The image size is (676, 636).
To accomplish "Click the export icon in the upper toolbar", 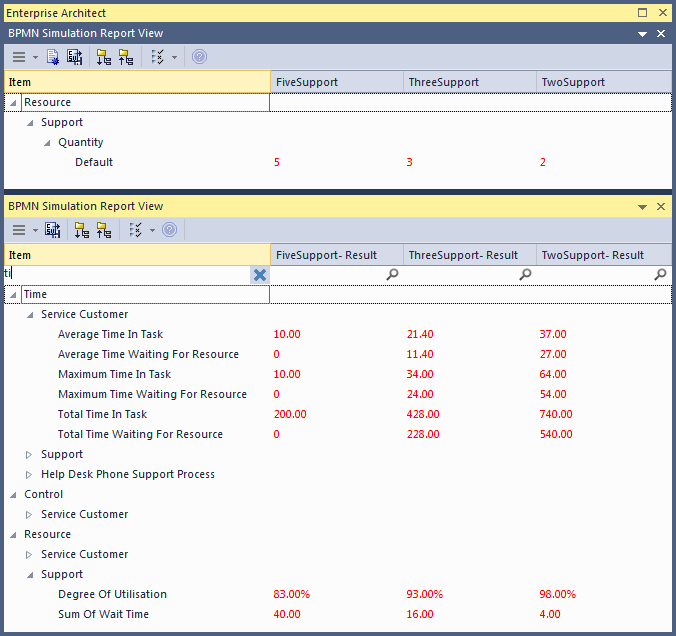I will click(x=74, y=57).
